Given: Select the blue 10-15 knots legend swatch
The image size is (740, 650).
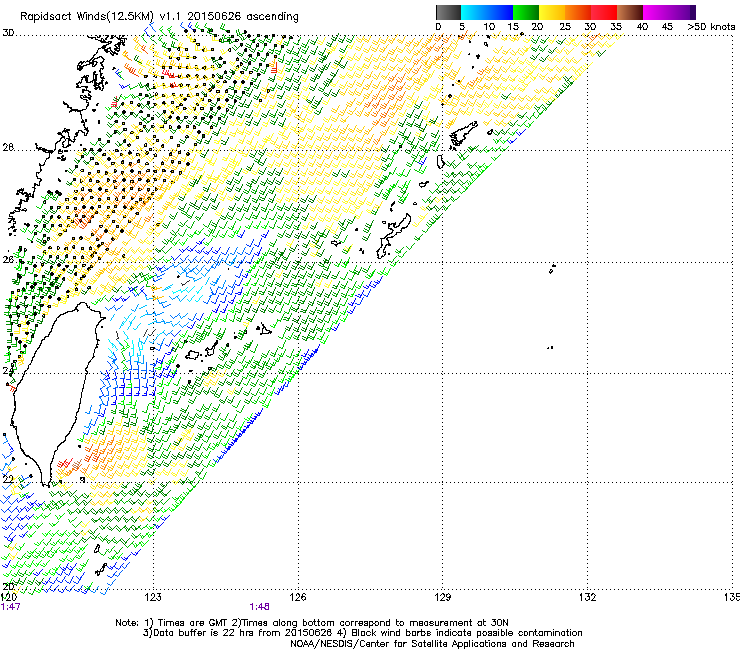Looking at the screenshot, I should 500,12.
